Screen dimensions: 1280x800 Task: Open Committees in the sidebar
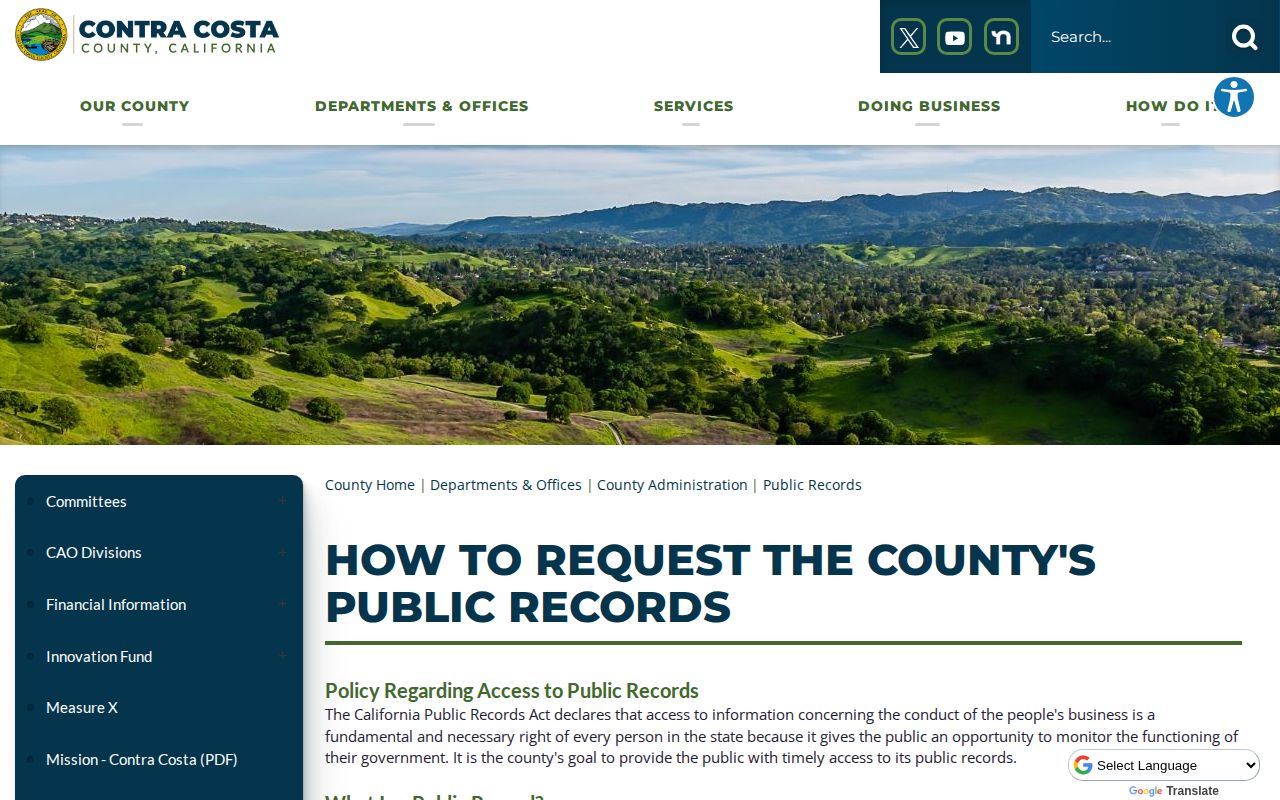pos(86,501)
